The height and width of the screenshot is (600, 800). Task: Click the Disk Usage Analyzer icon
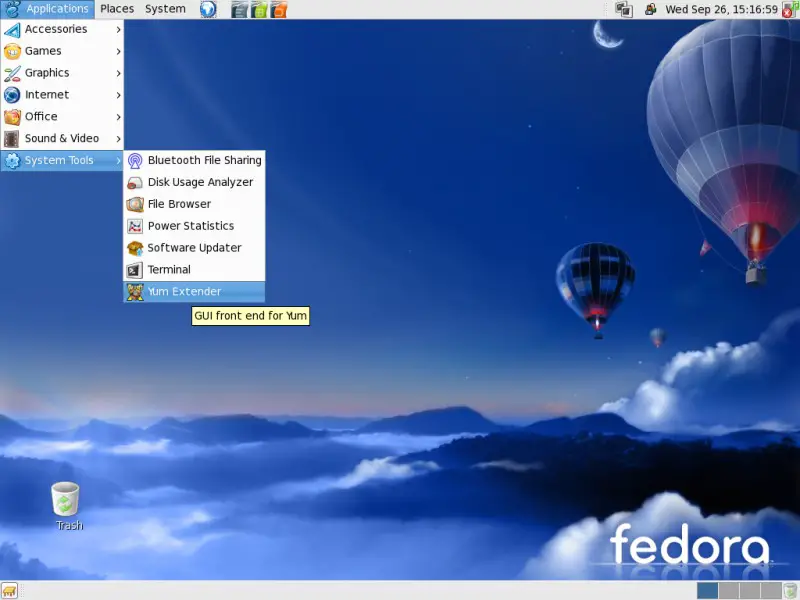135,183
